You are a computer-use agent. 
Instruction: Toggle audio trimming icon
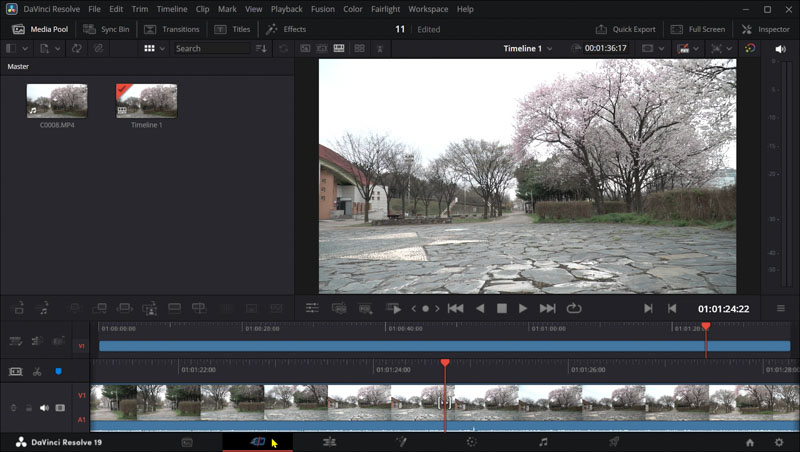(37, 341)
